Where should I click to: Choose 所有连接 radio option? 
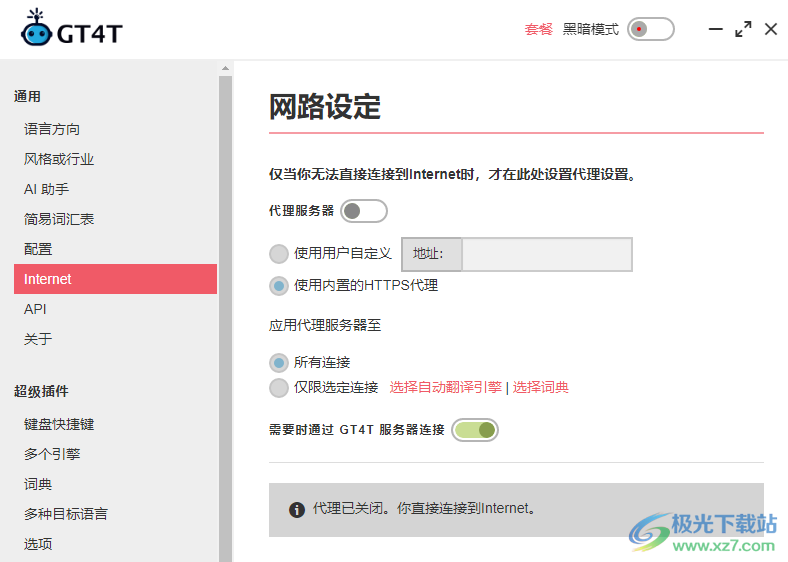point(279,362)
